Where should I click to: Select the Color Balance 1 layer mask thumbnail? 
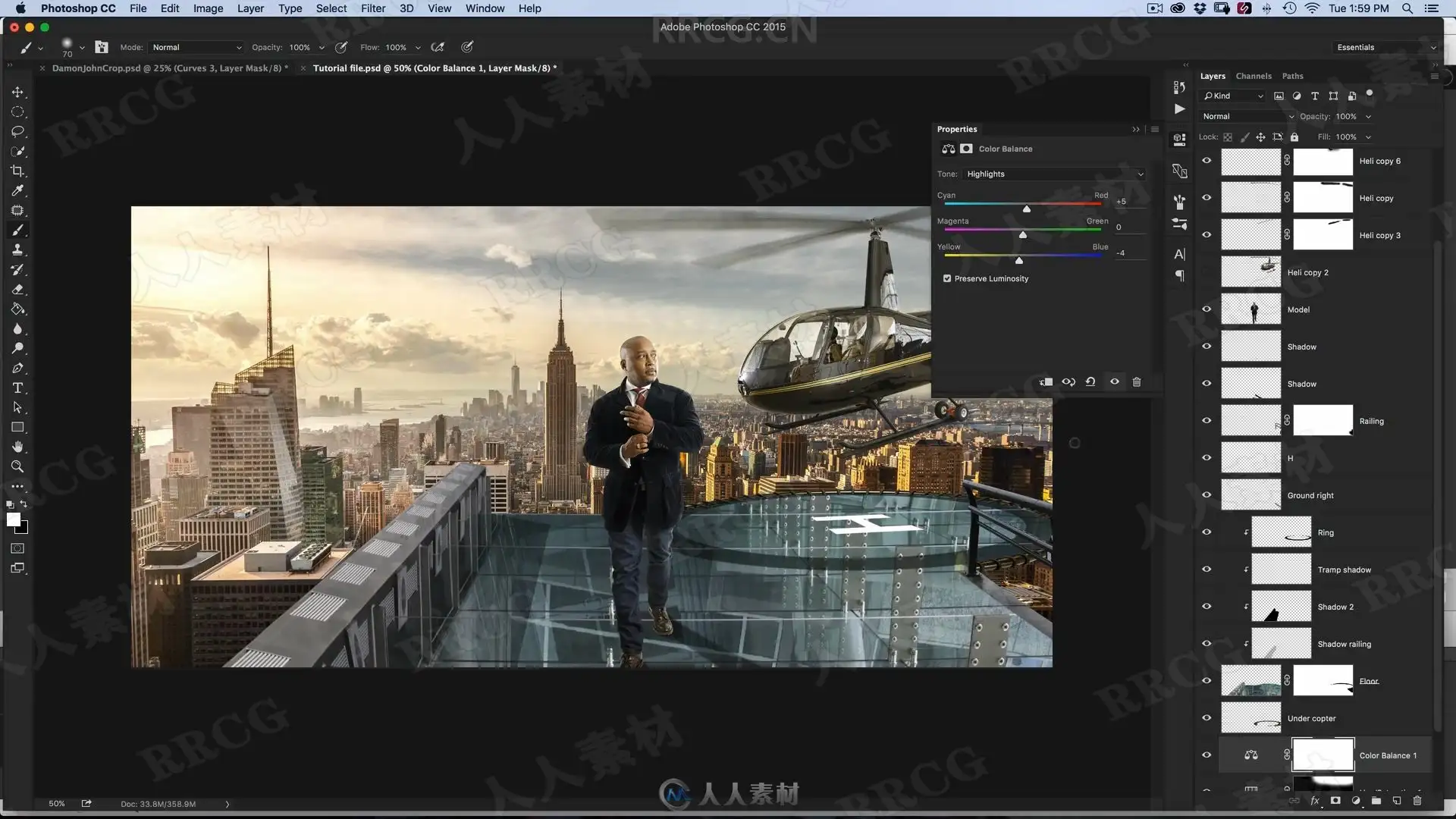tap(1323, 755)
